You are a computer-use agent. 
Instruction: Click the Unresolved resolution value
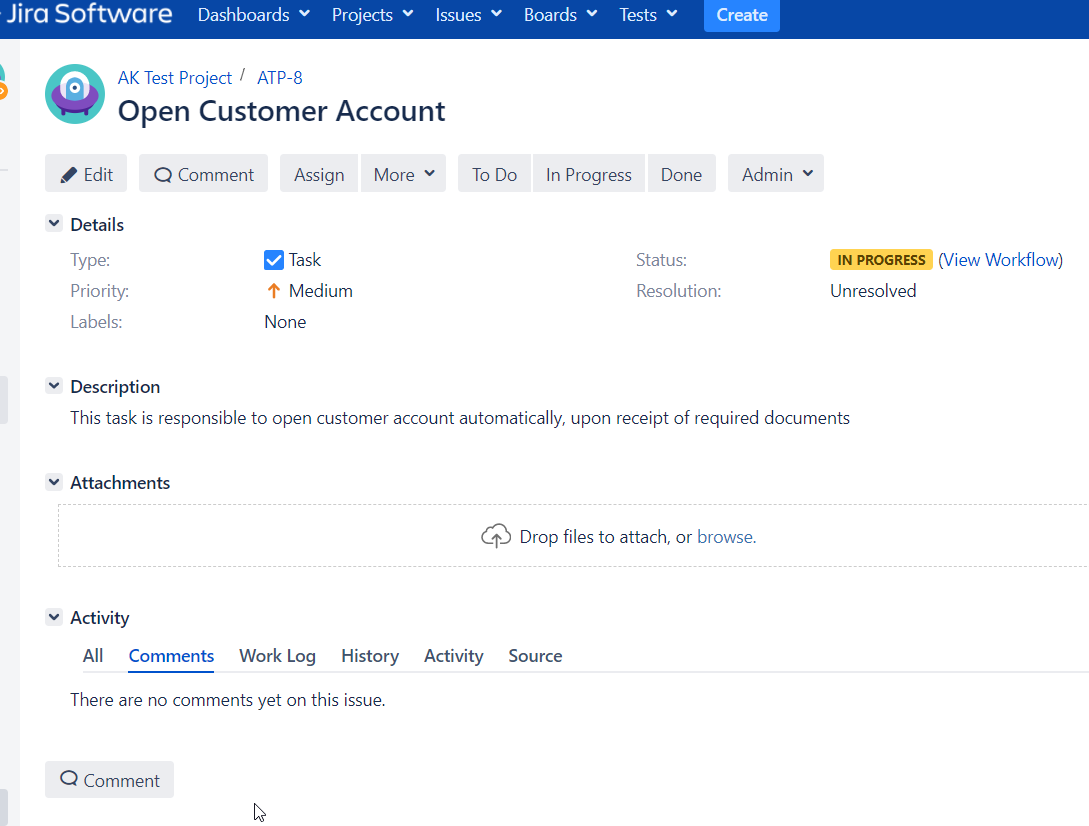pos(873,291)
